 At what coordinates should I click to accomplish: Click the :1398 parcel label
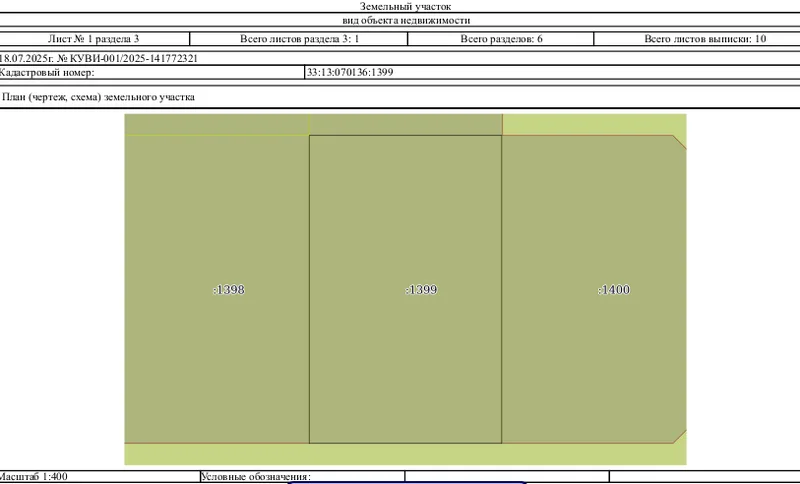pos(229,290)
